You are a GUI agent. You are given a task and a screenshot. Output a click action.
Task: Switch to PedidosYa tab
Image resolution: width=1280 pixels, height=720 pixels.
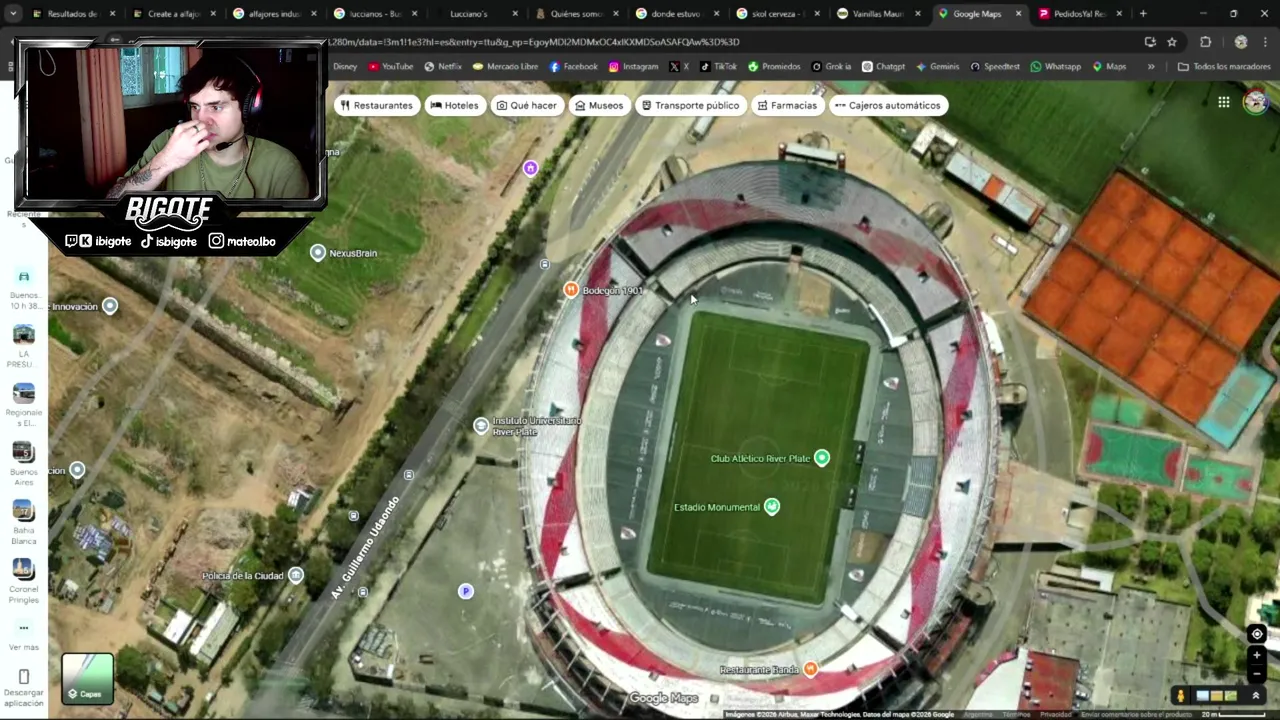1078,14
